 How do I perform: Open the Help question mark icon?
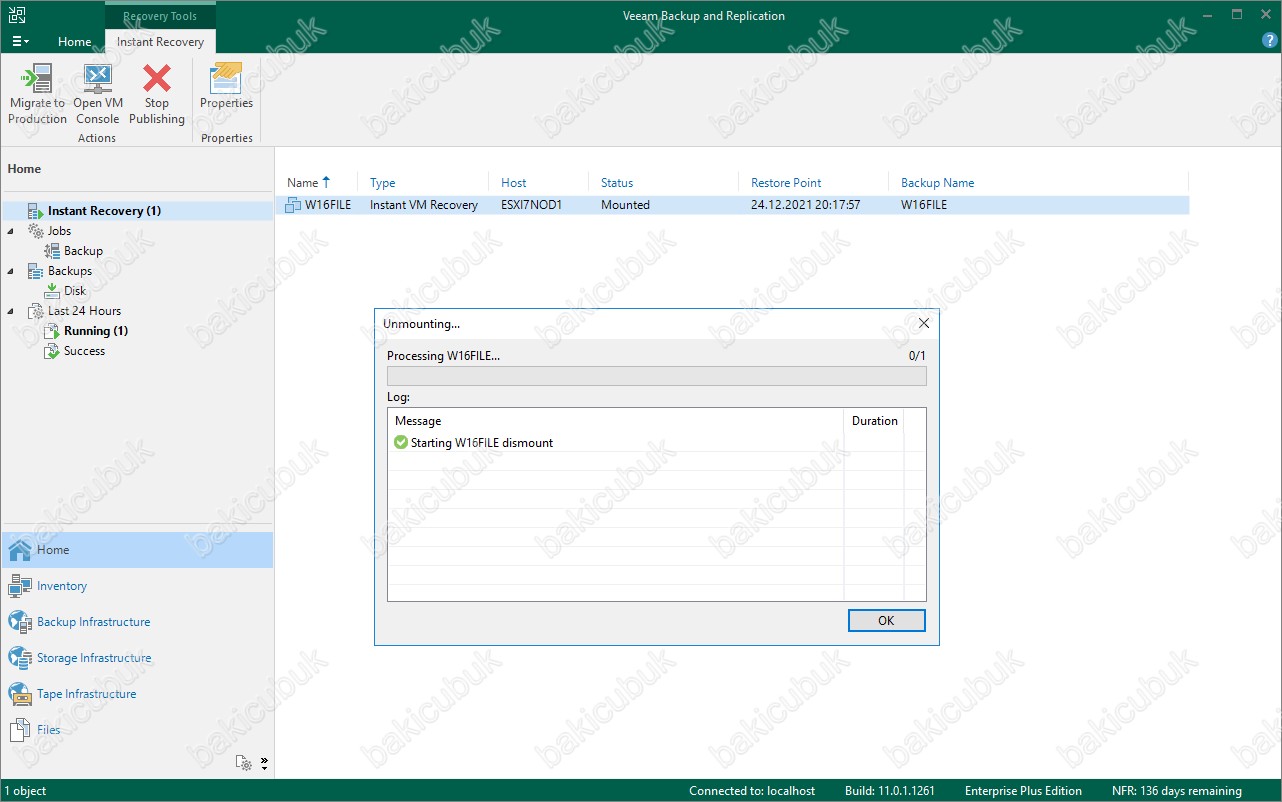[x=1270, y=41]
